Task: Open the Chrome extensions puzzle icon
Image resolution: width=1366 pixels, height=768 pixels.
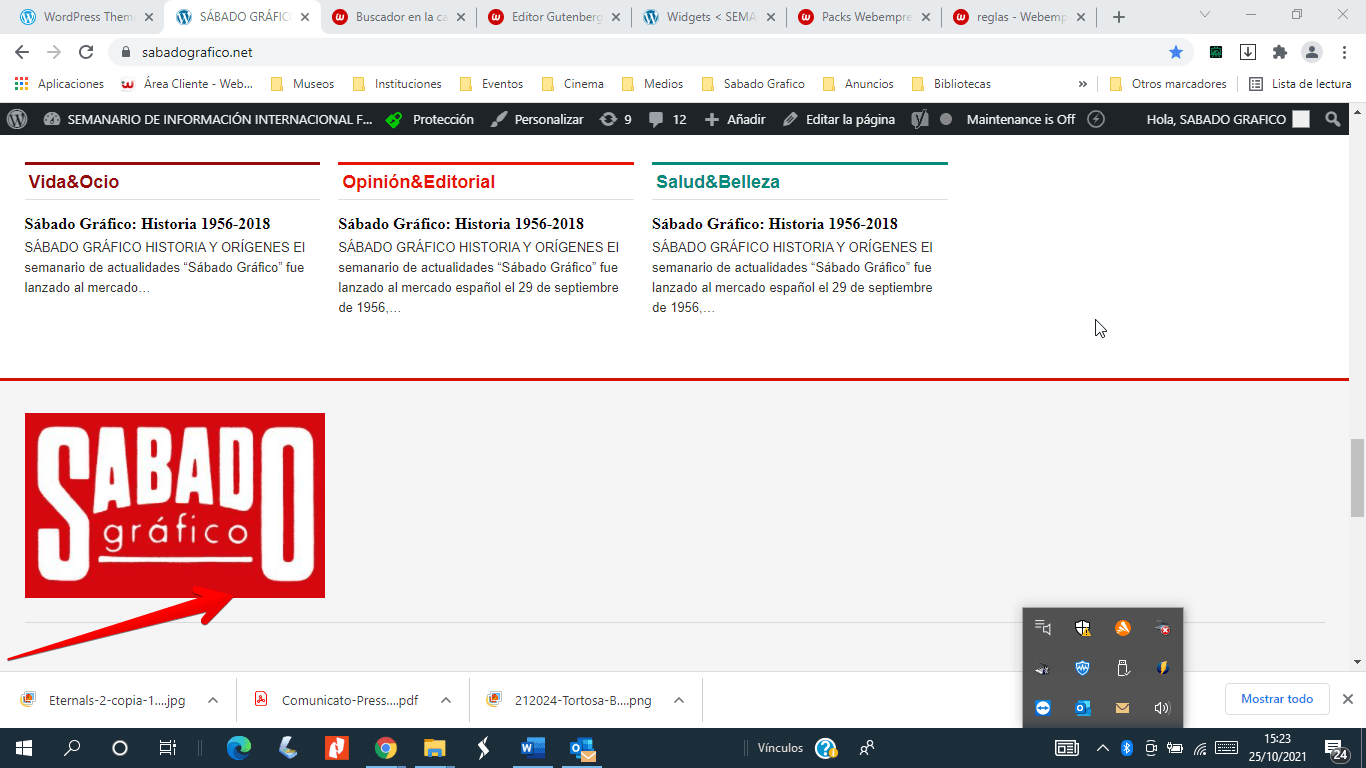Action: (1280, 52)
